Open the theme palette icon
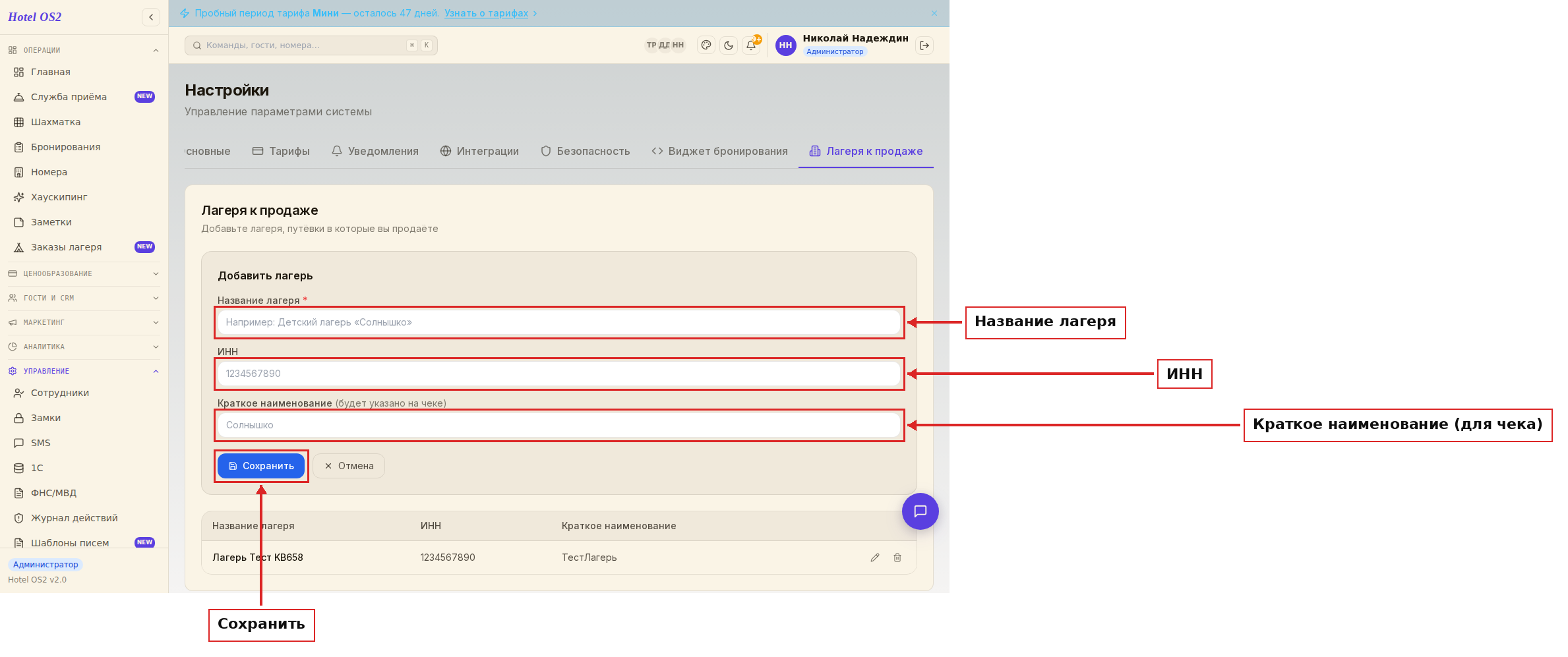The height and width of the screenshot is (657, 1568). click(706, 45)
